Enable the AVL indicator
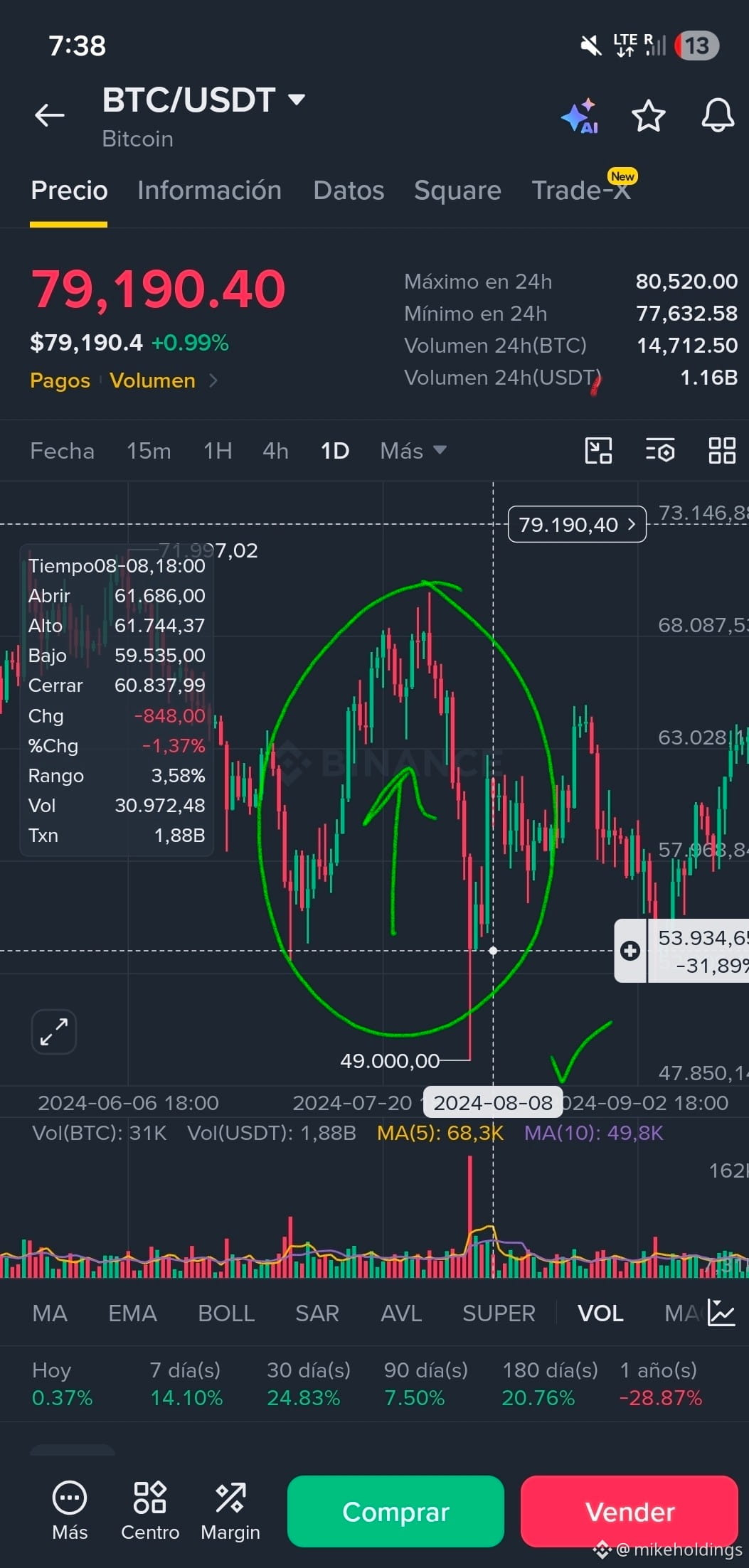The height and width of the screenshot is (1568, 749). (401, 1313)
